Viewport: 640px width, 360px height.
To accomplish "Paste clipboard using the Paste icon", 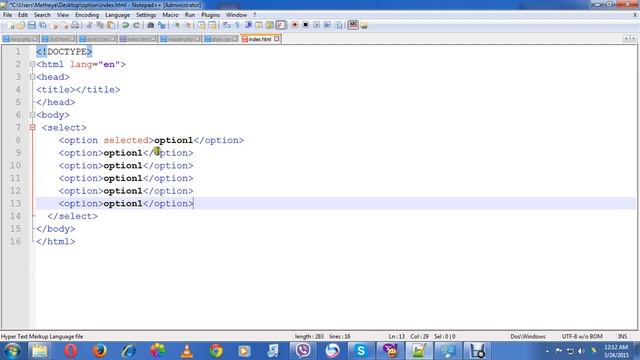I will pyautogui.click(x=111, y=25).
